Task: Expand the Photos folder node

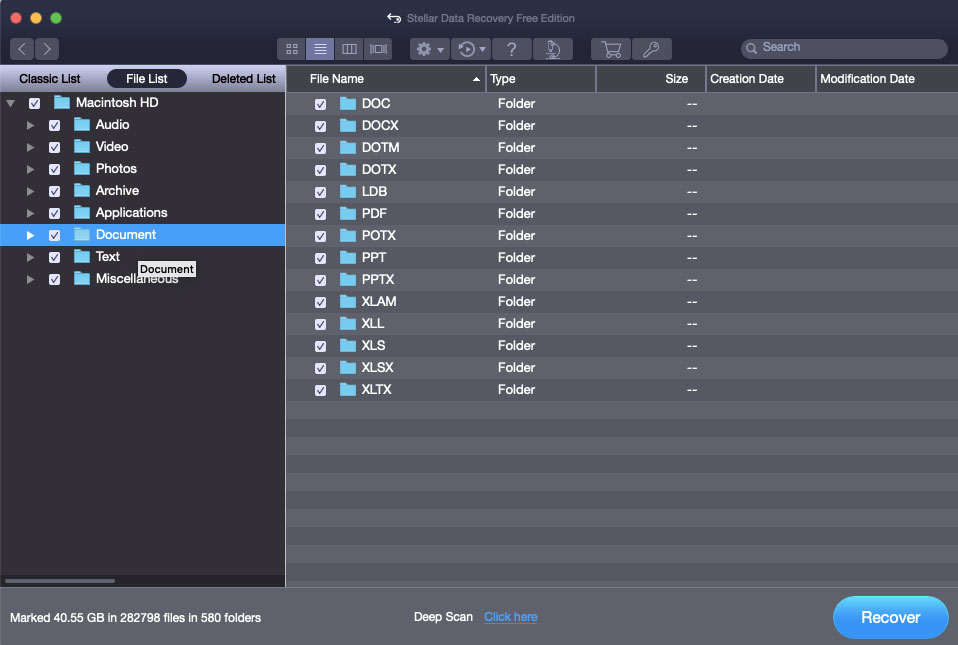Action: 30,169
